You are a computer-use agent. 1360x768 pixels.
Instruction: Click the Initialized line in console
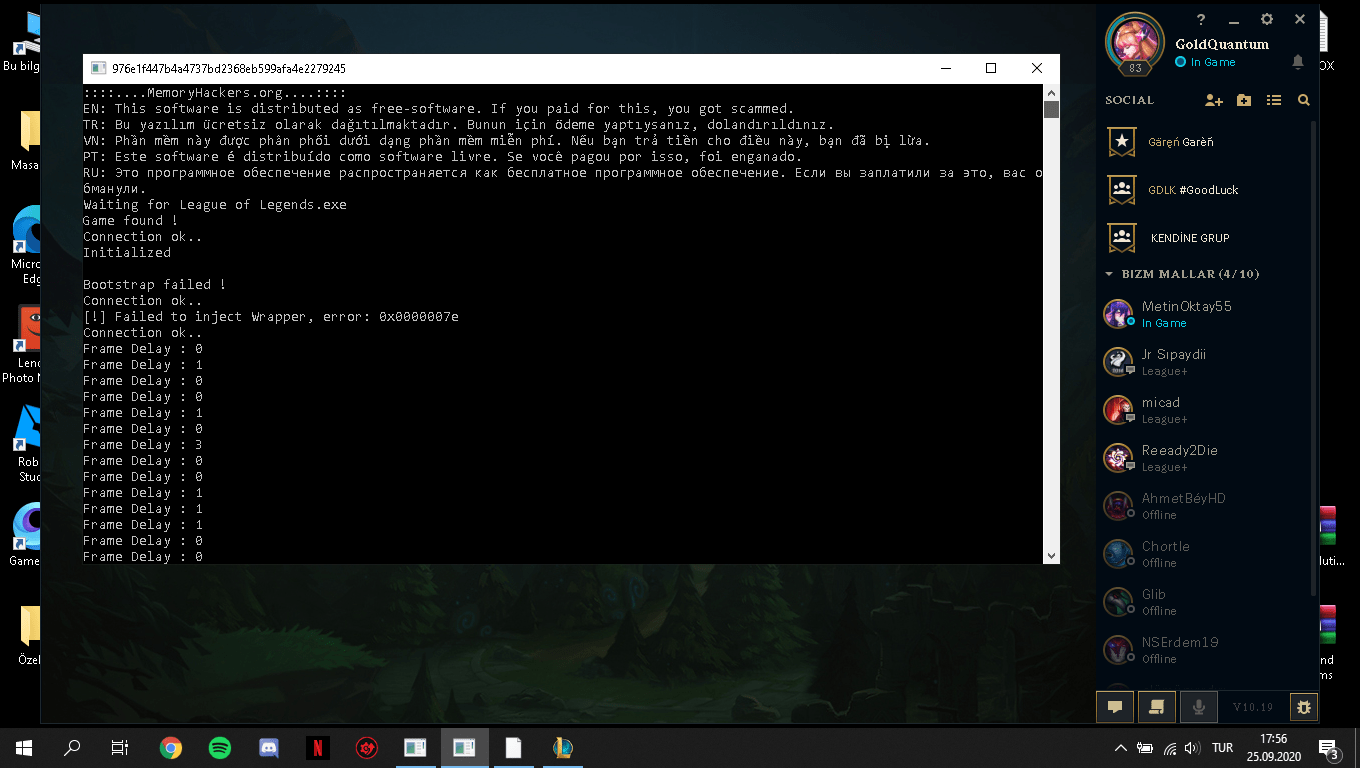pyautogui.click(x=127, y=253)
